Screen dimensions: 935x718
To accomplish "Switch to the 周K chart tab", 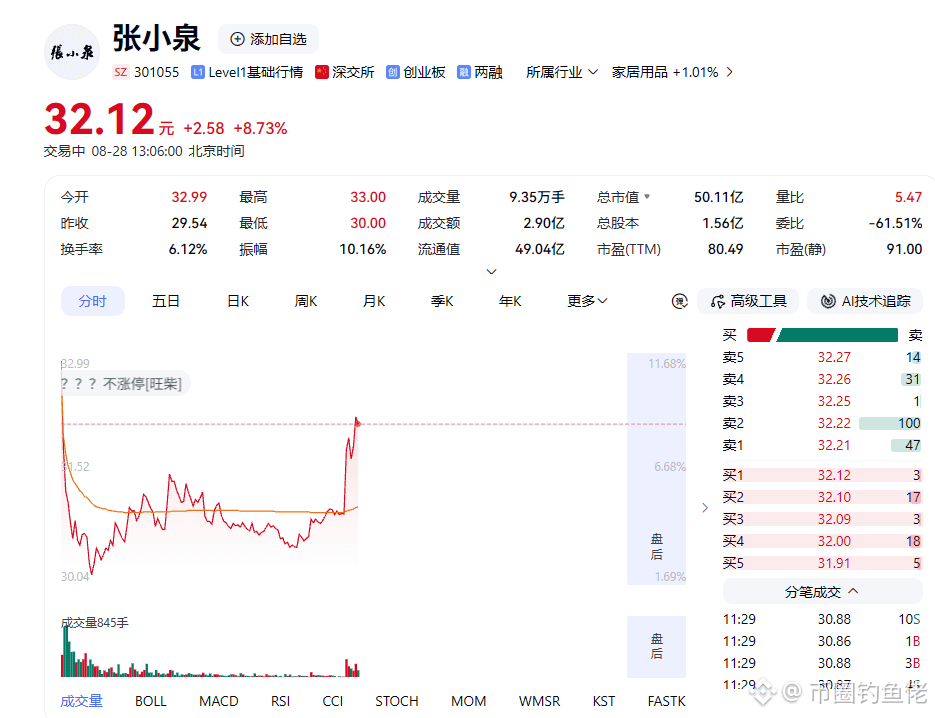I will point(306,301).
